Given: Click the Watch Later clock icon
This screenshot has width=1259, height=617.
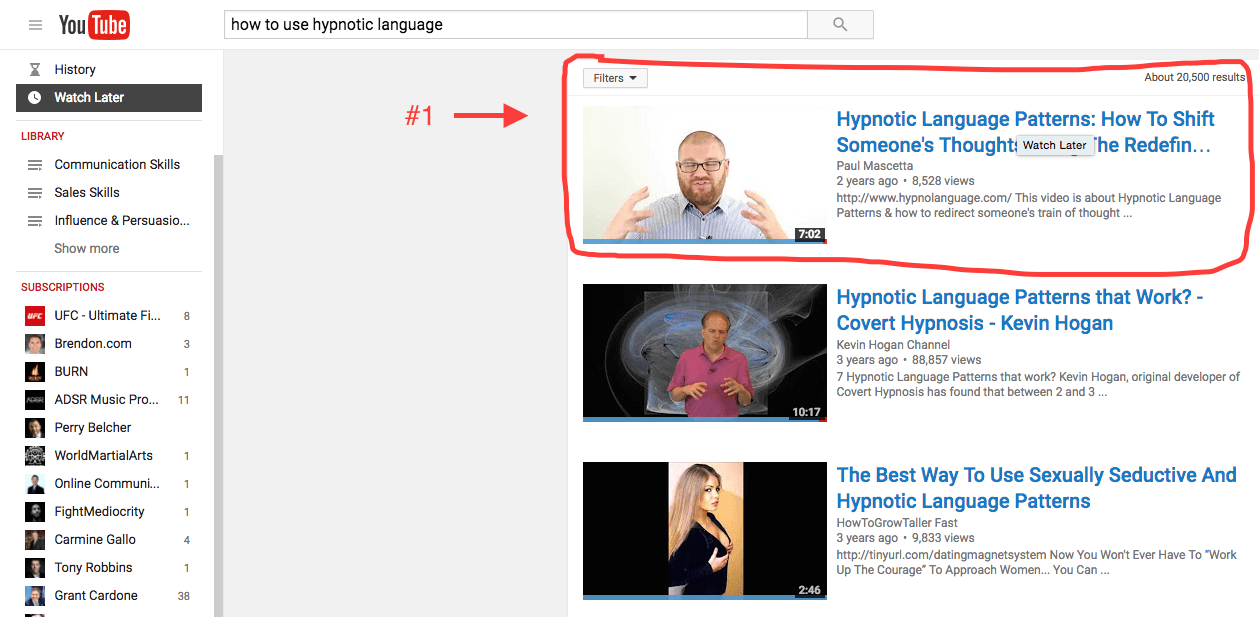Looking at the screenshot, I should click(35, 97).
